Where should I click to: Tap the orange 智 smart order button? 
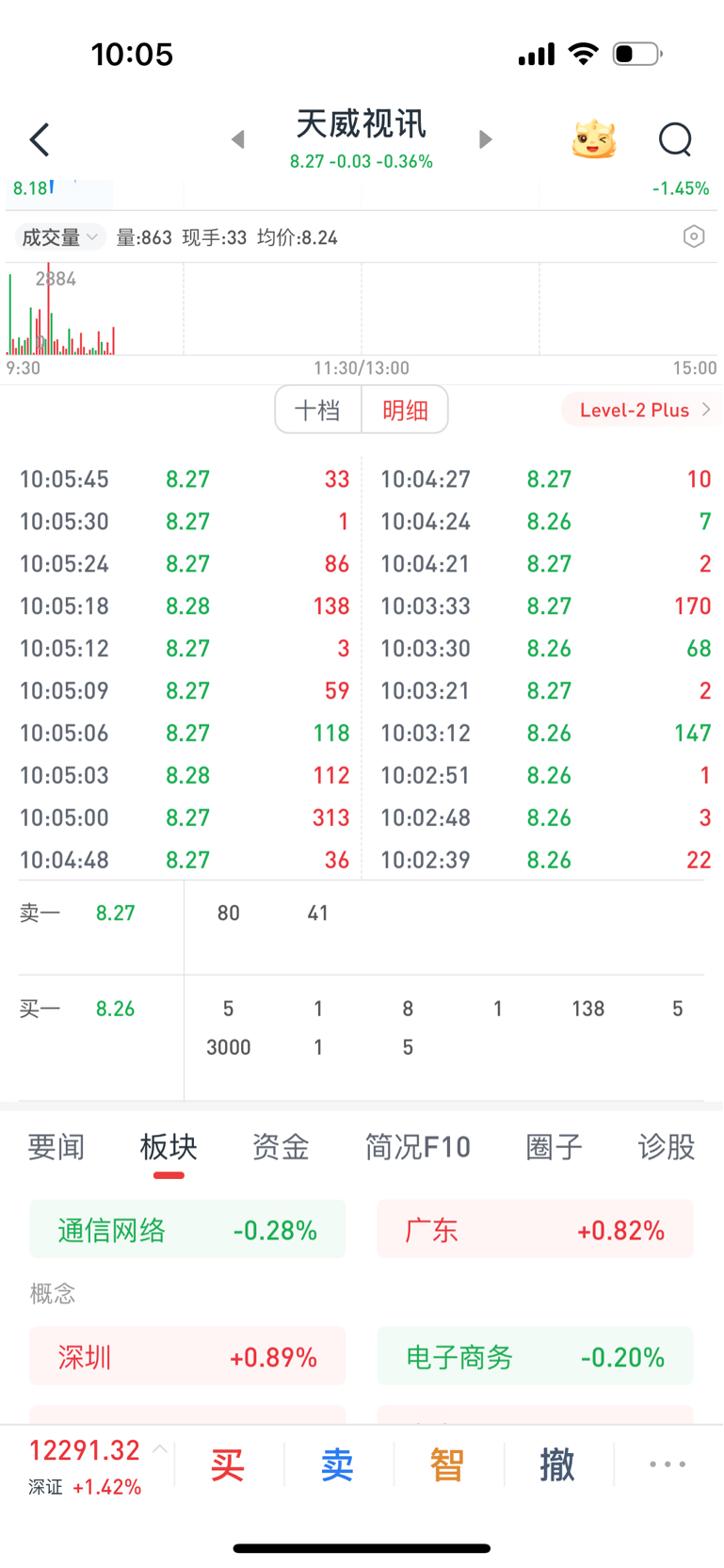pyautogui.click(x=447, y=1465)
